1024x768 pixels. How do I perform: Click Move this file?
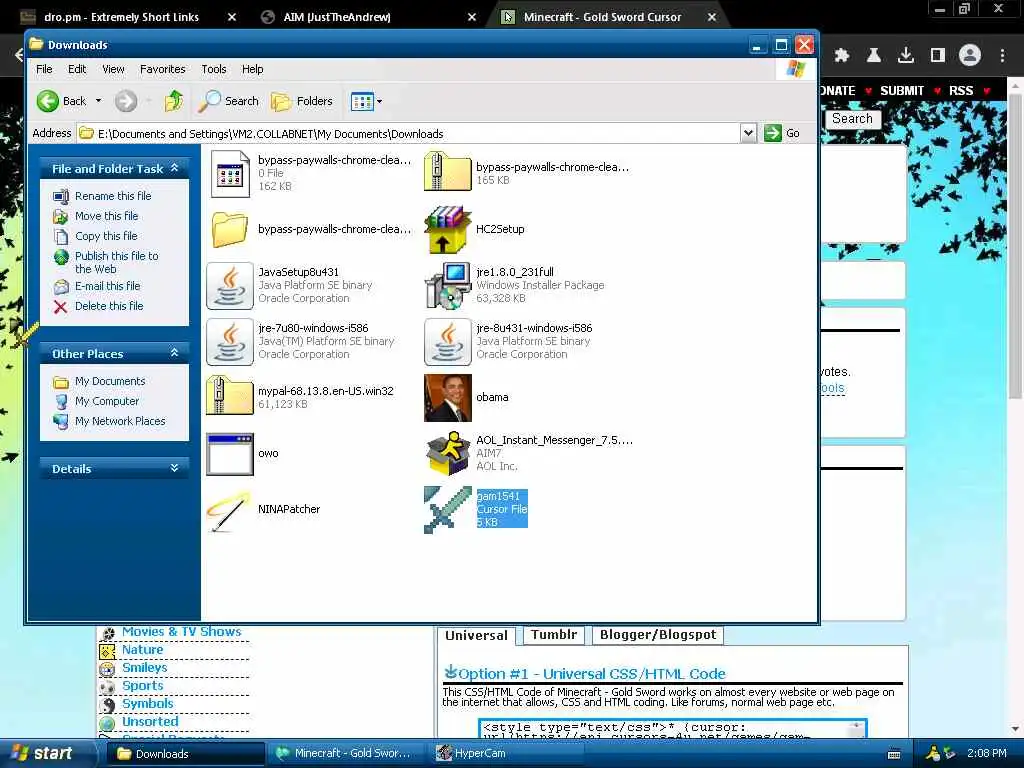tap(106, 216)
